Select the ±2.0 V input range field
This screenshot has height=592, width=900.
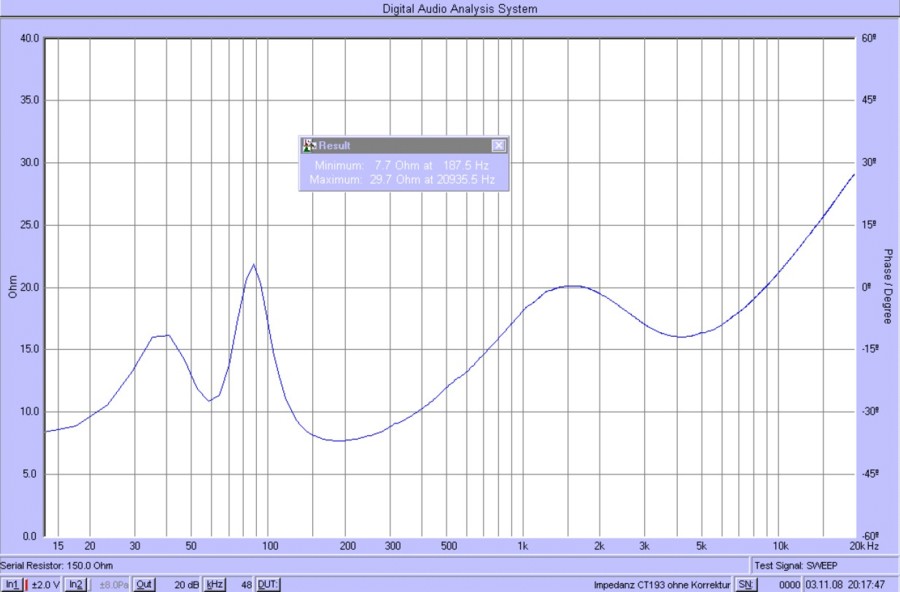pos(46,584)
